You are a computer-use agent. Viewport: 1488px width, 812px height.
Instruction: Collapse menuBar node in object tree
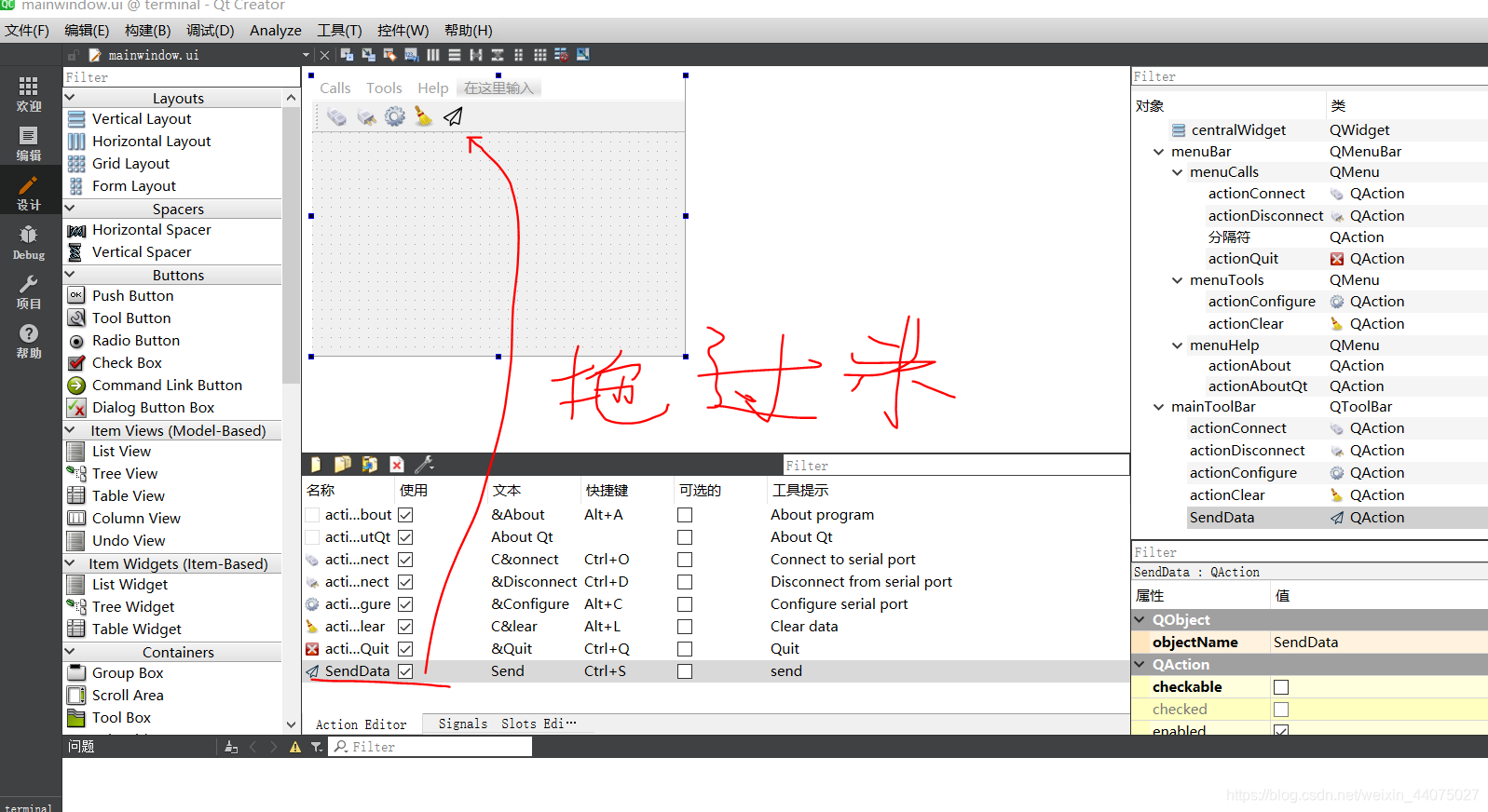click(x=1158, y=152)
